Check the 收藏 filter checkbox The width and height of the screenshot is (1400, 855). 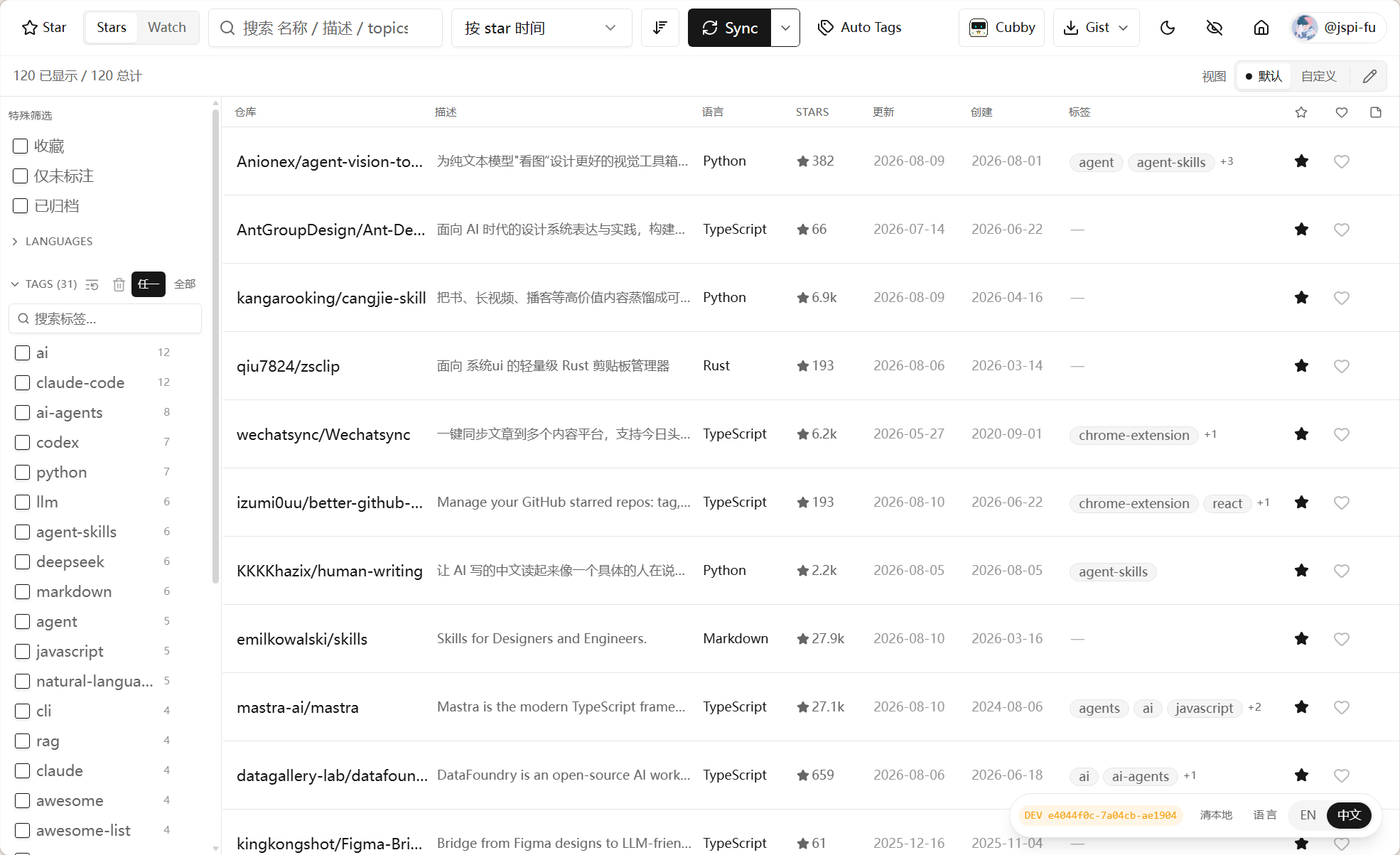[21, 146]
